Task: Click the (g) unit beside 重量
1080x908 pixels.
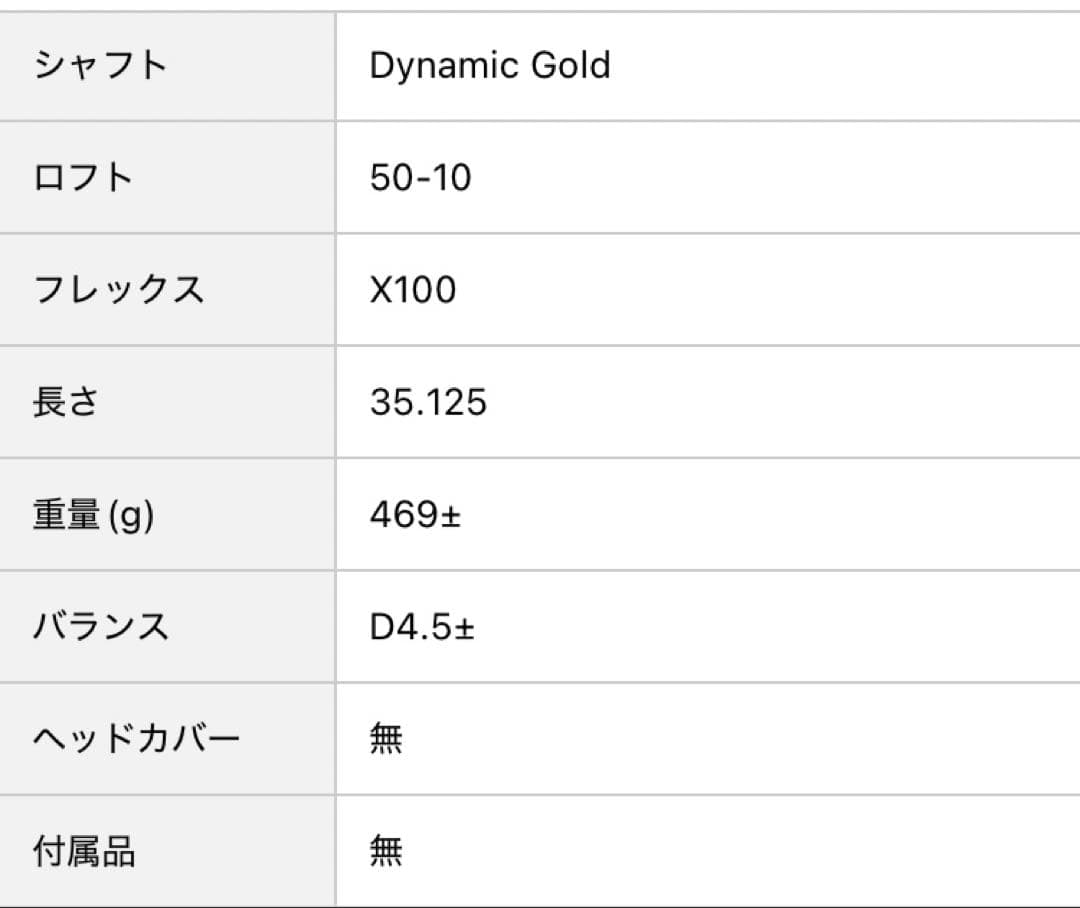Action: pyautogui.click(x=131, y=516)
